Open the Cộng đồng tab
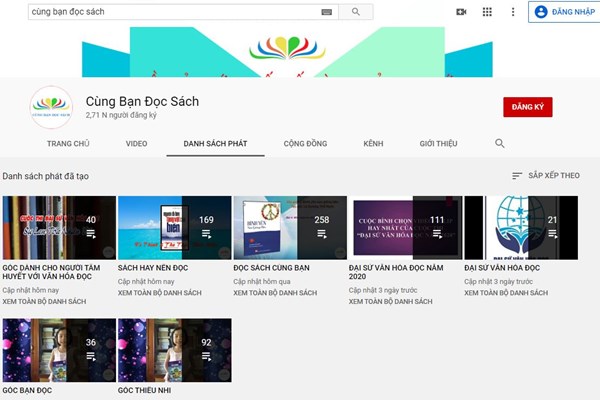Screen dimensions: 600x400 (305, 144)
